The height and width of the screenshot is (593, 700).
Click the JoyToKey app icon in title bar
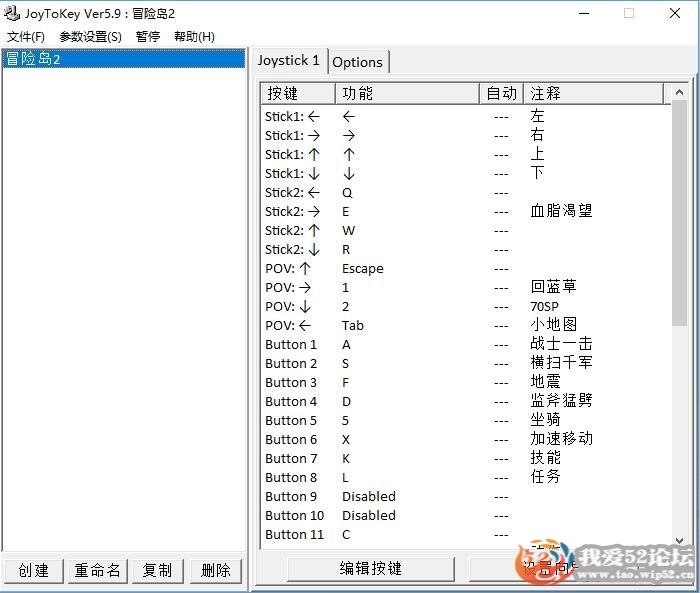click(x=12, y=13)
